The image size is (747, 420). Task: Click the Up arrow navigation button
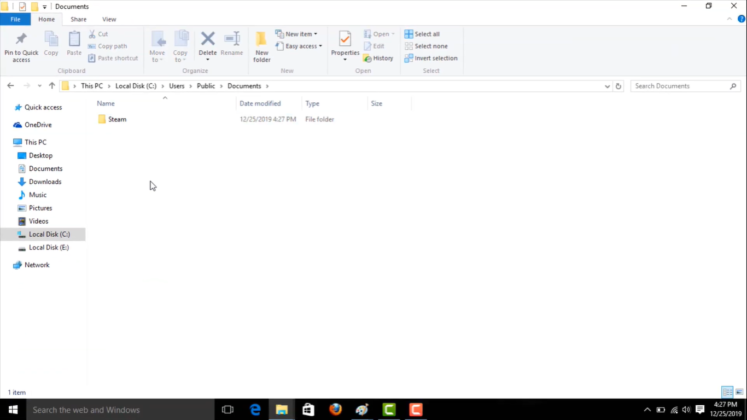click(52, 86)
